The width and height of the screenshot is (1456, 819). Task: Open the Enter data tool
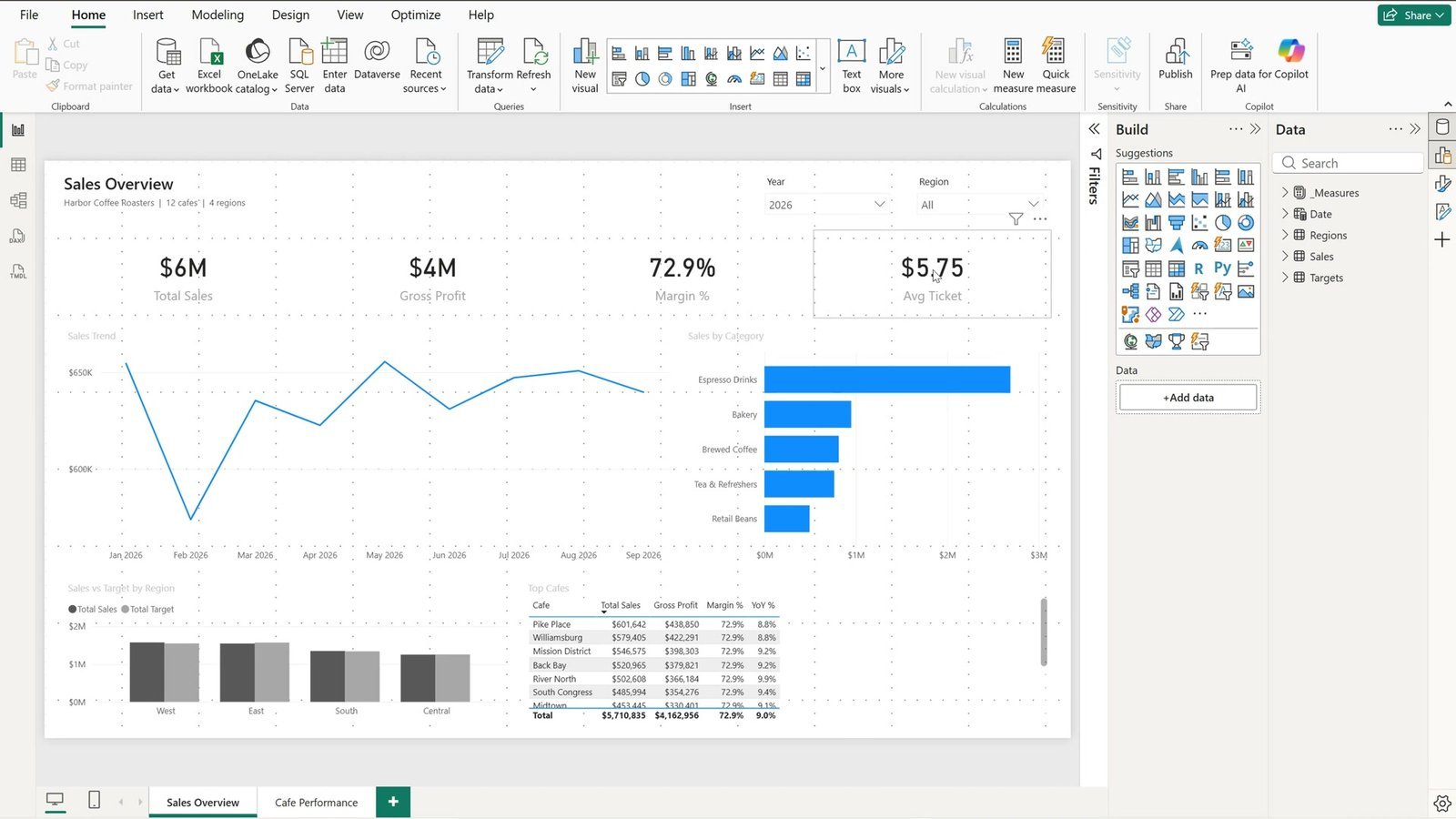click(x=335, y=66)
